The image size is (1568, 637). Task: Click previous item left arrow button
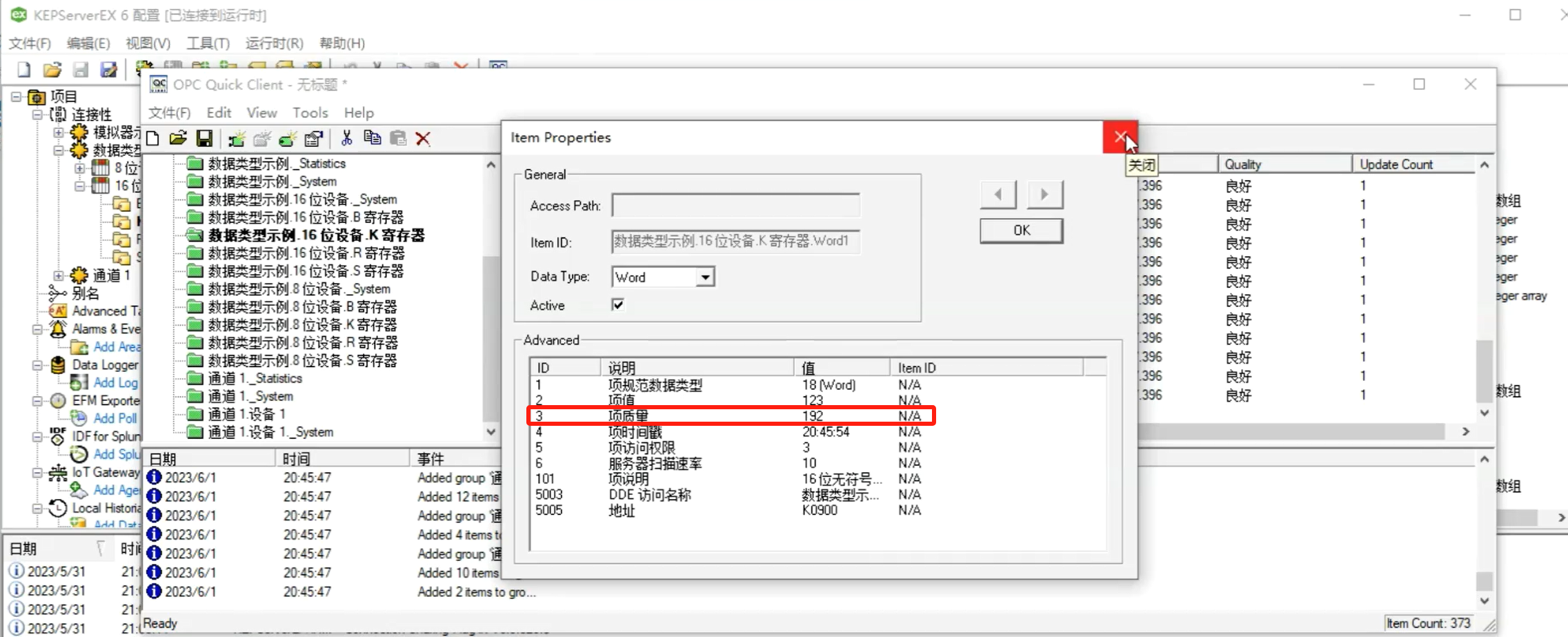(998, 195)
